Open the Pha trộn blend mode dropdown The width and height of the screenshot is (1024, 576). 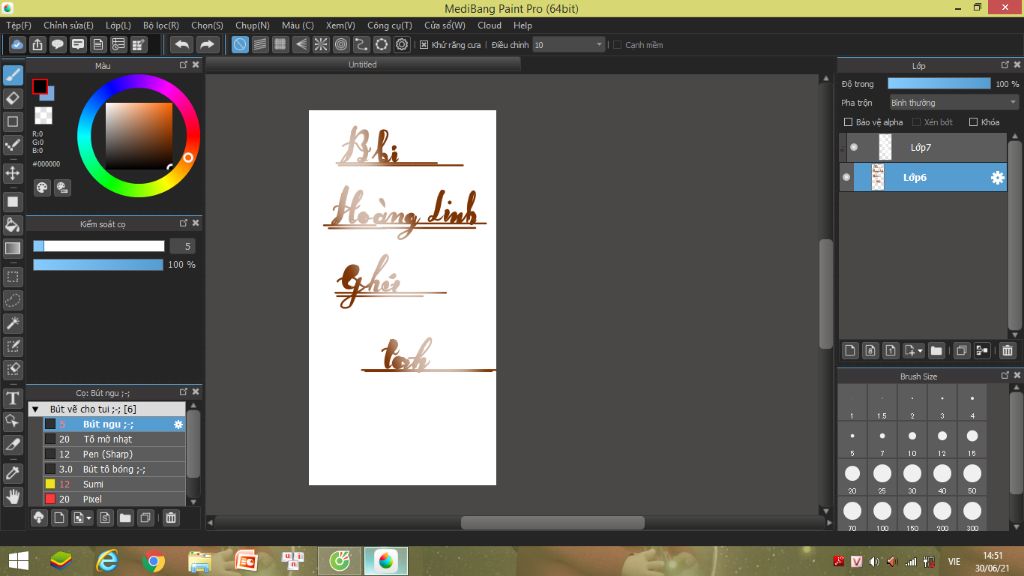coord(953,103)
